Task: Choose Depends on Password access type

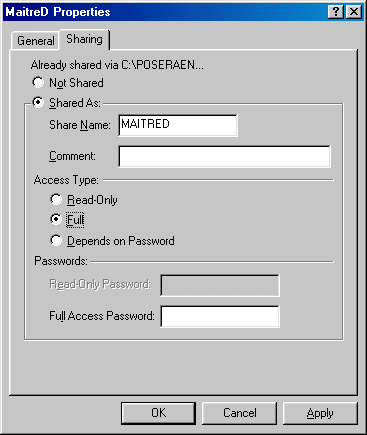Action: [56, 240]
